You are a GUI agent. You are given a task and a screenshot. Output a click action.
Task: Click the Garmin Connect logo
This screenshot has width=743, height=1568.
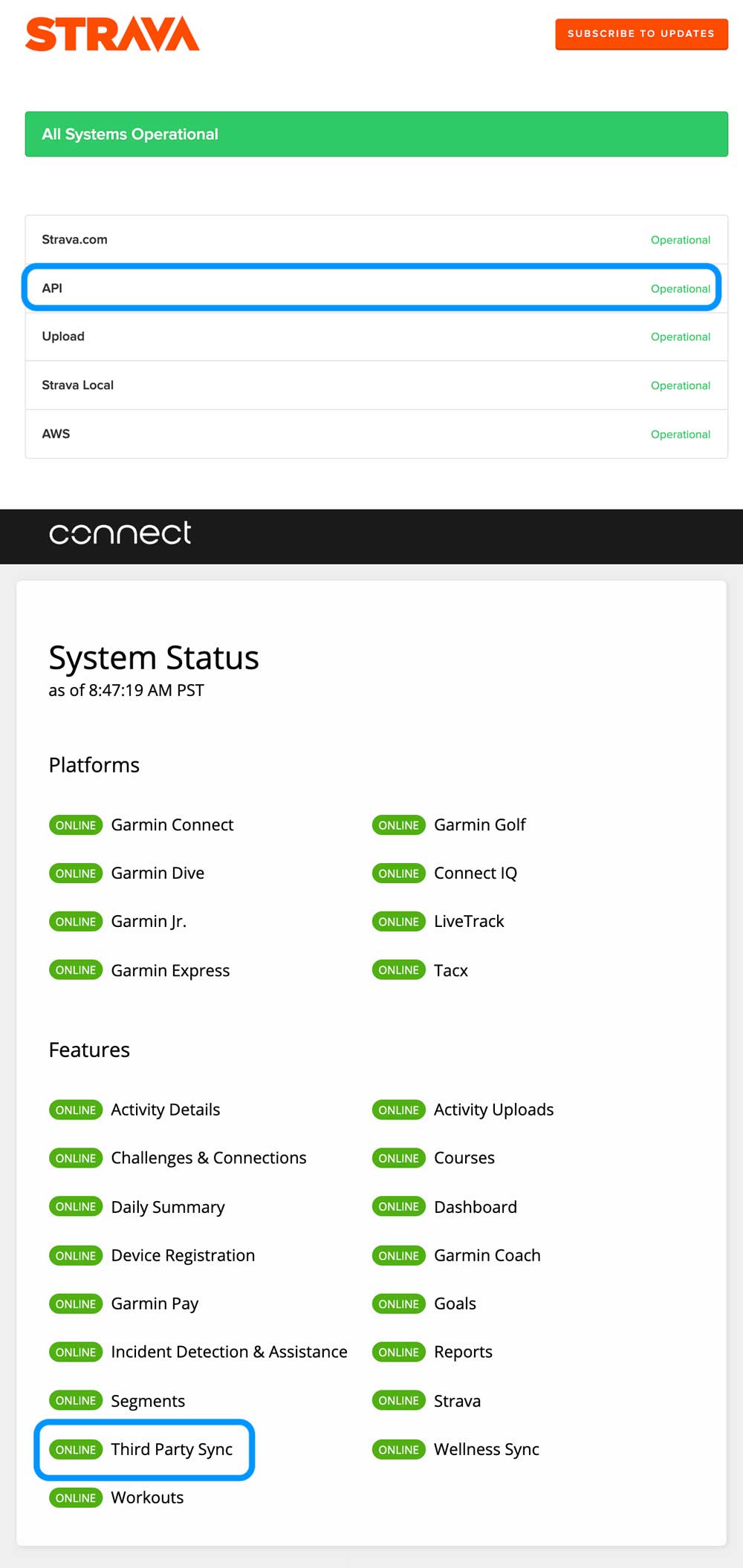click(120, 533)
